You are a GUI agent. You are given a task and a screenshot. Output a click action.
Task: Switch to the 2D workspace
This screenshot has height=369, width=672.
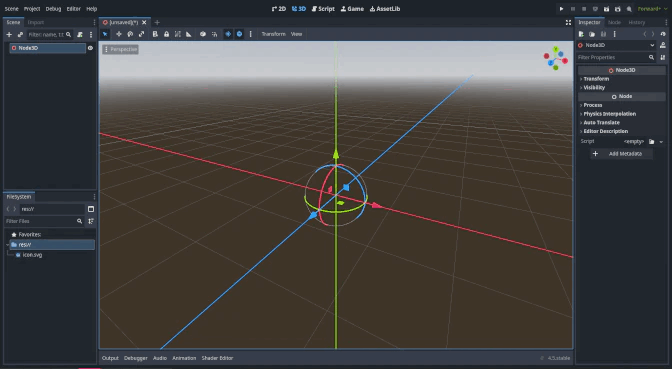[279, 9]
